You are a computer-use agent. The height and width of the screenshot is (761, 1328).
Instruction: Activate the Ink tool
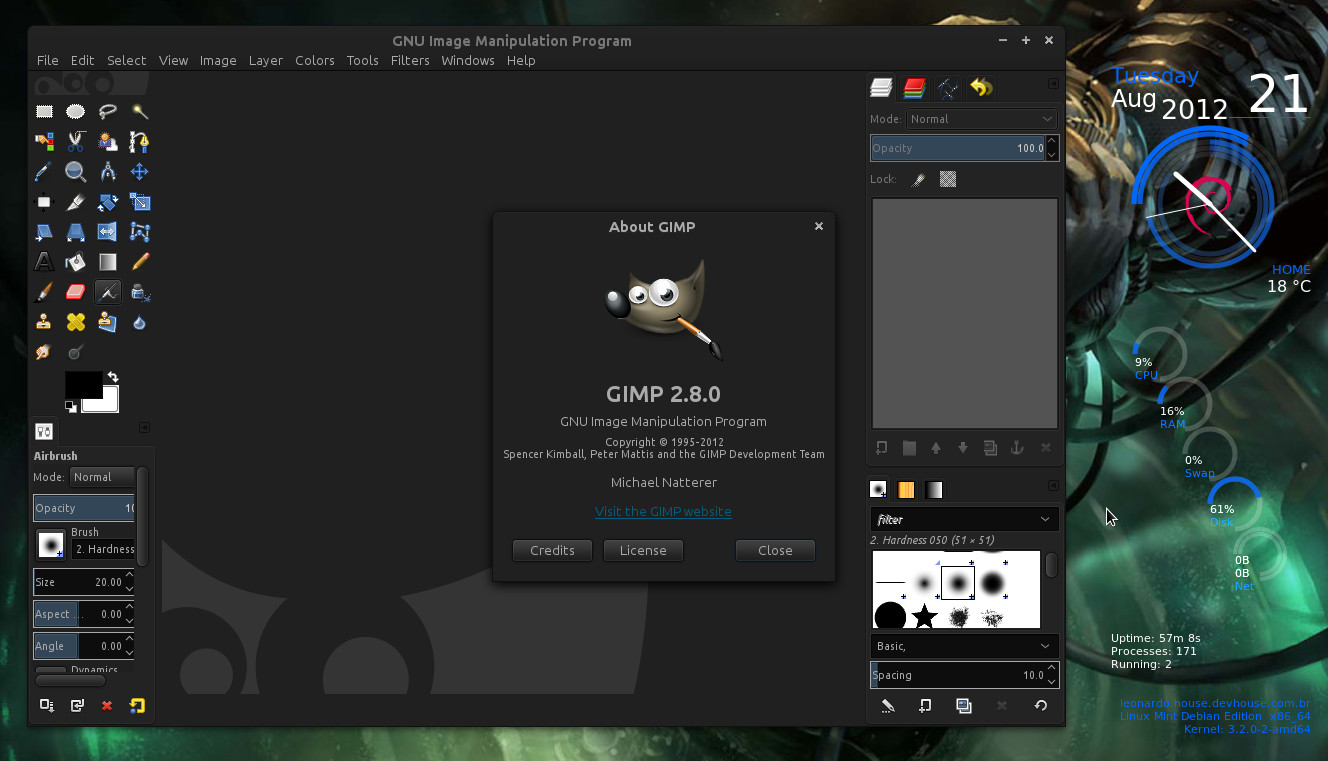pyautogui.click(x=140, y=292)
